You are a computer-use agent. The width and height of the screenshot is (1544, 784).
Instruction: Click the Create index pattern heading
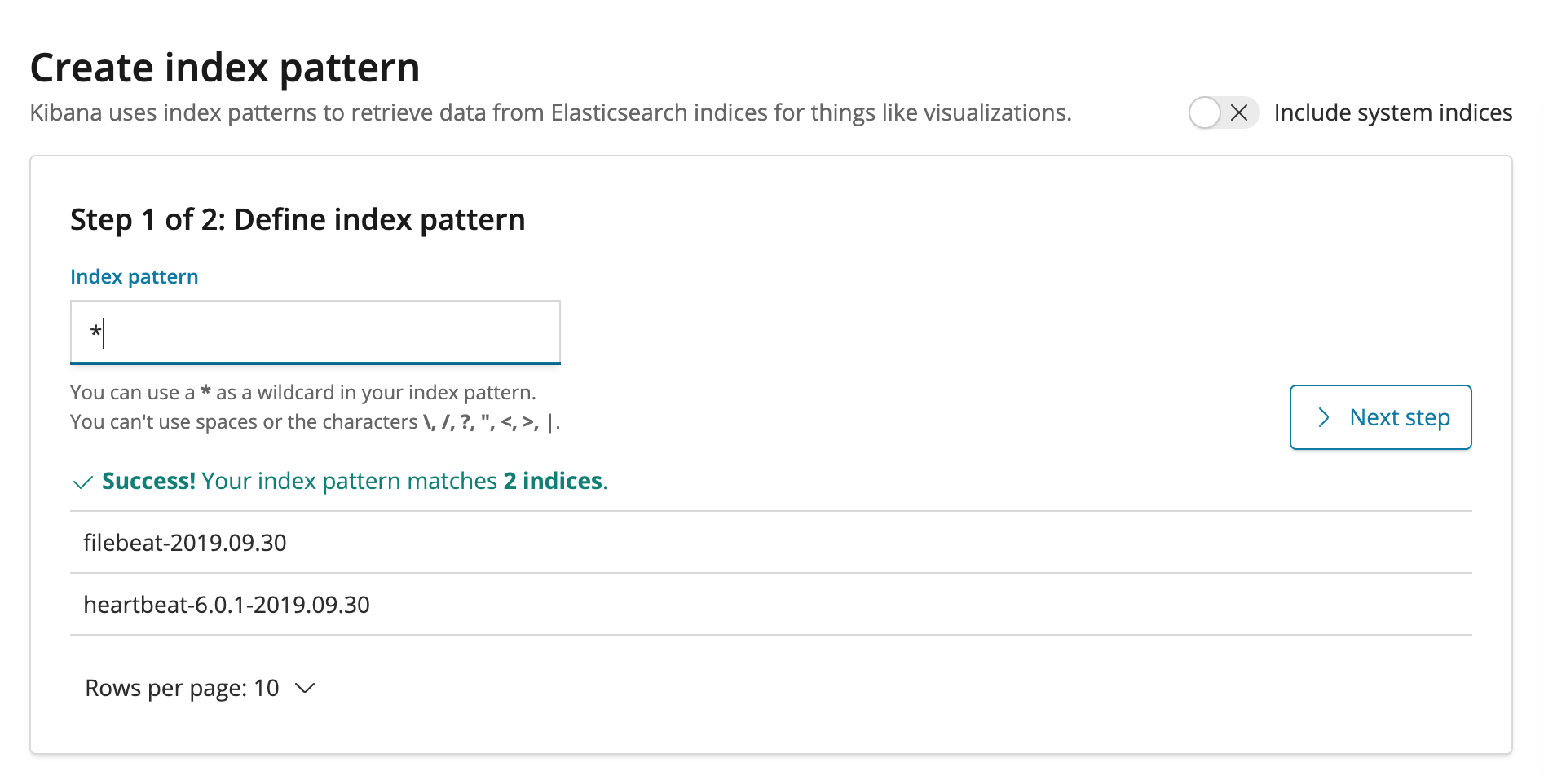point(225,68)
